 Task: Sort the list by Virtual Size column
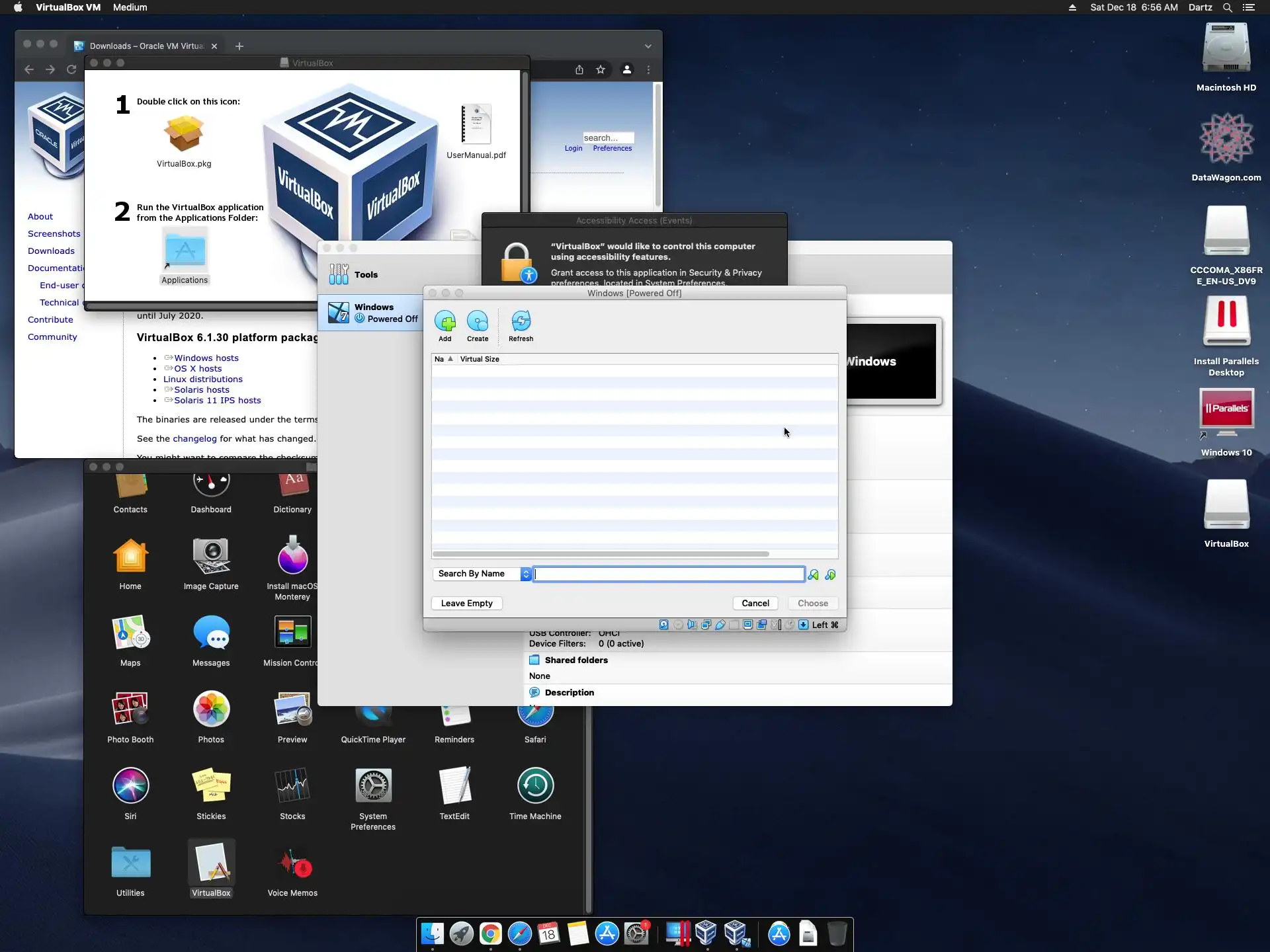point(480,359)
